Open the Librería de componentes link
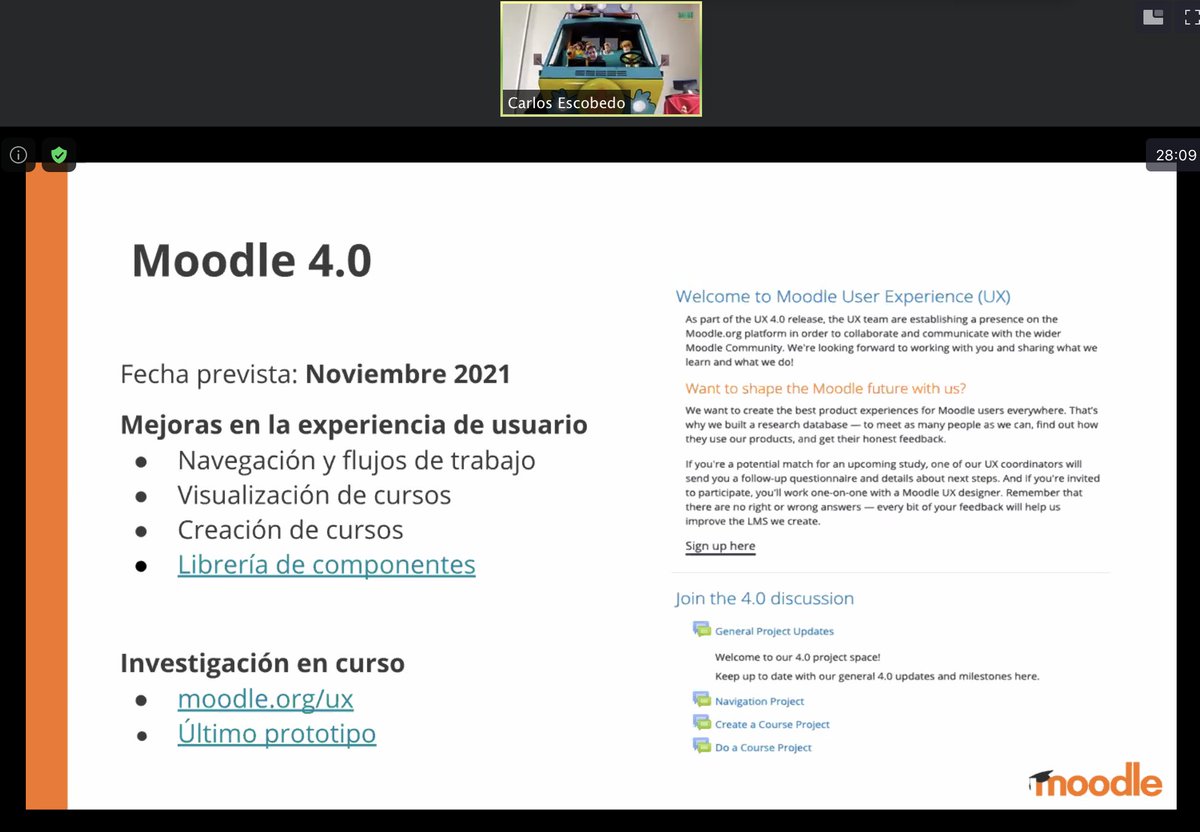1200x832 pixels. click(x=326, y=564)
